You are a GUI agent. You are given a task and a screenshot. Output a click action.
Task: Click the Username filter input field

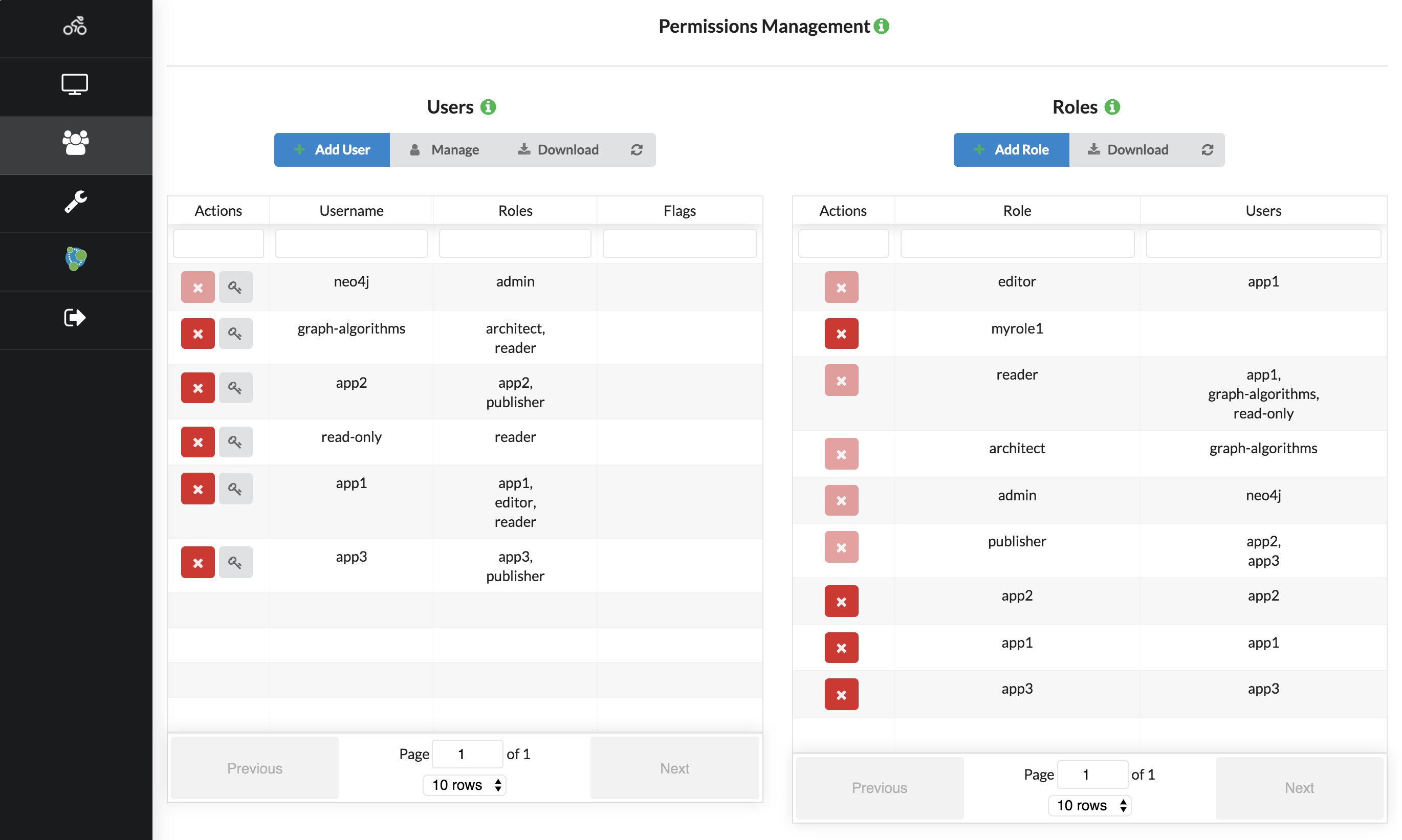[351, 244]
